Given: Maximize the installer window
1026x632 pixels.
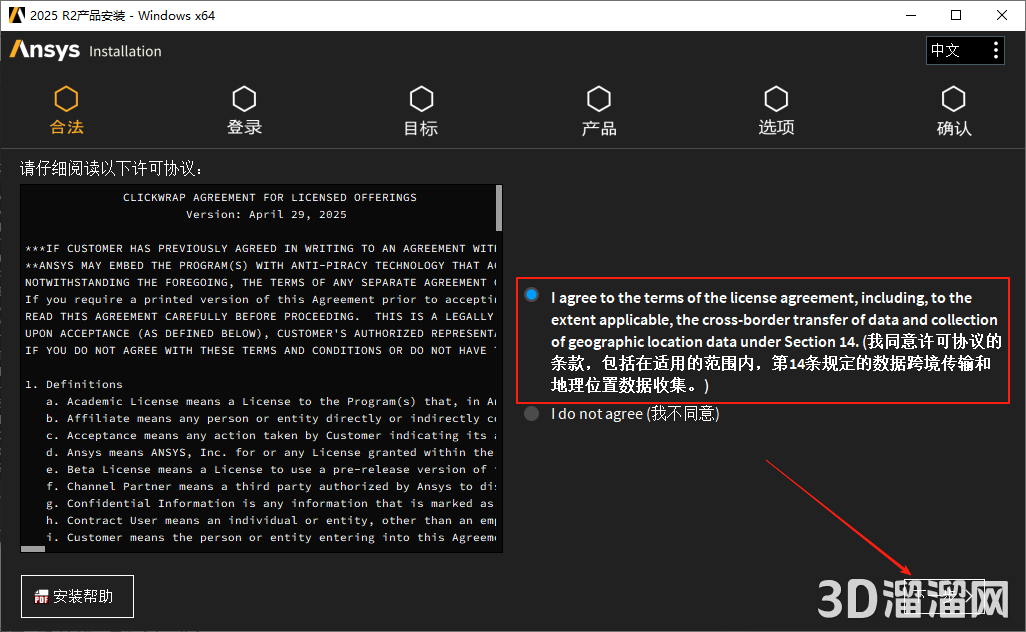Looking at the screenshot, I should 955,15.
